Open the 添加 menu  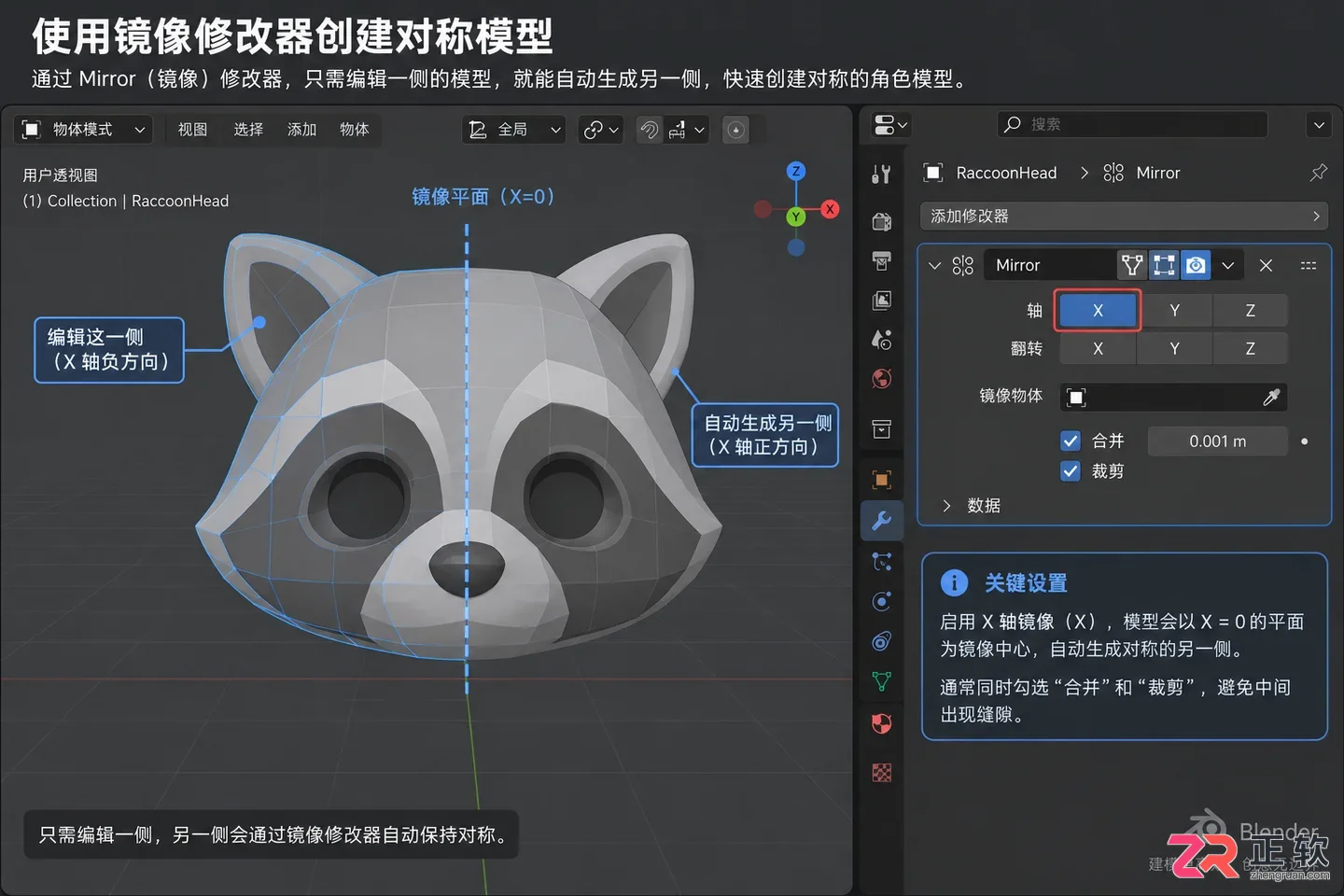[x=301, y=130]
